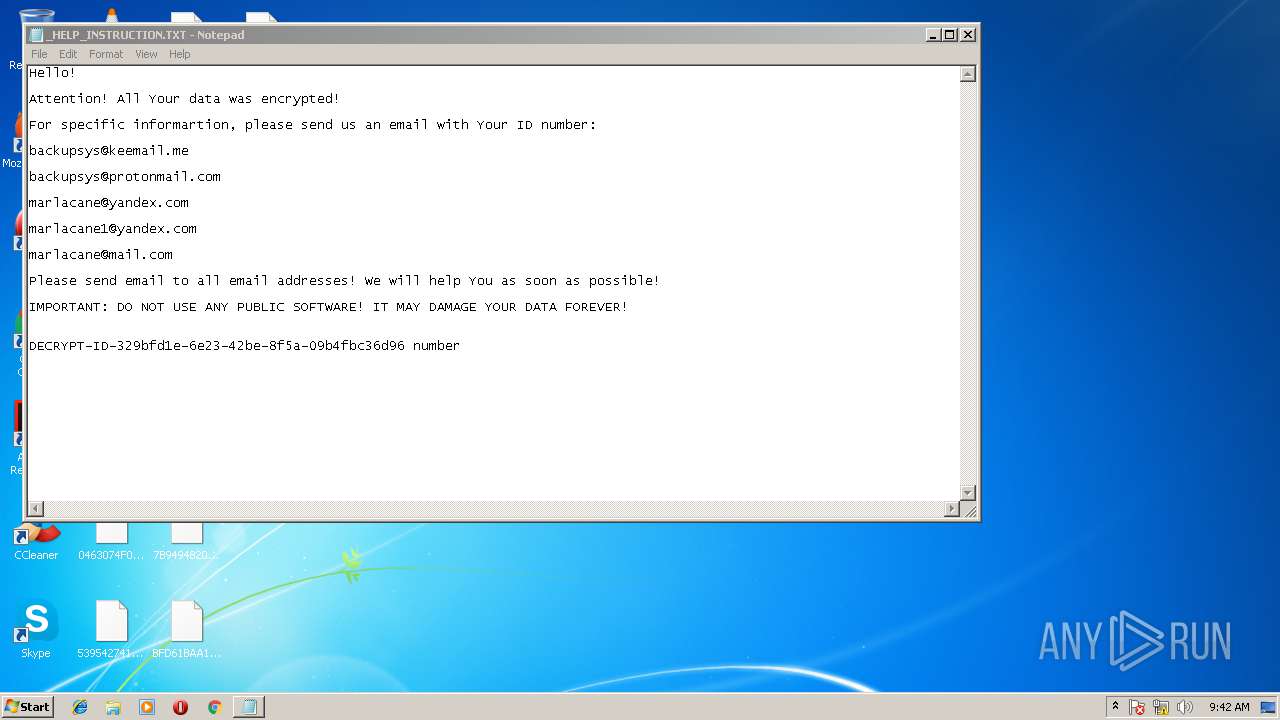Viewport: 1280px width, 720px height.
Task: Click the text 'Hello!' line
Action: click(x=52, y=73)
